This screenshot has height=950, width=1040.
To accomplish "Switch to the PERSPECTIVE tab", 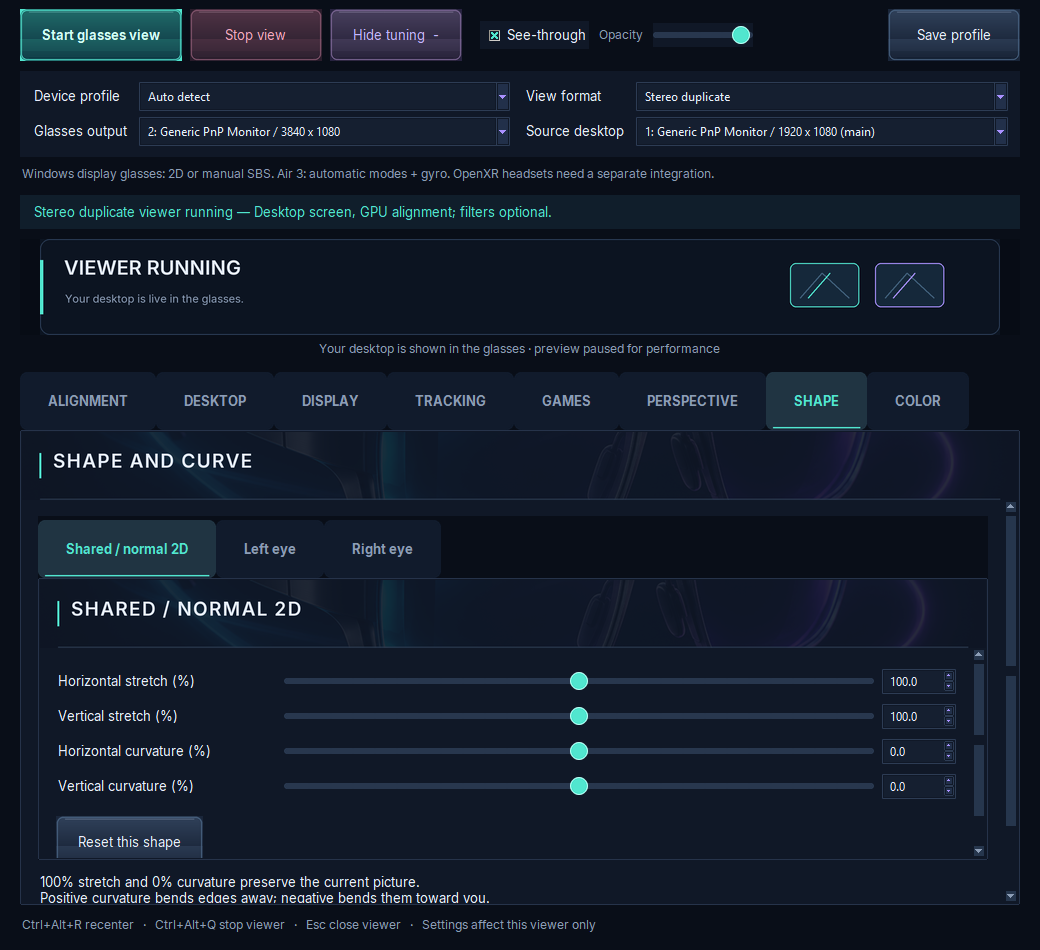I will point(692,401).
